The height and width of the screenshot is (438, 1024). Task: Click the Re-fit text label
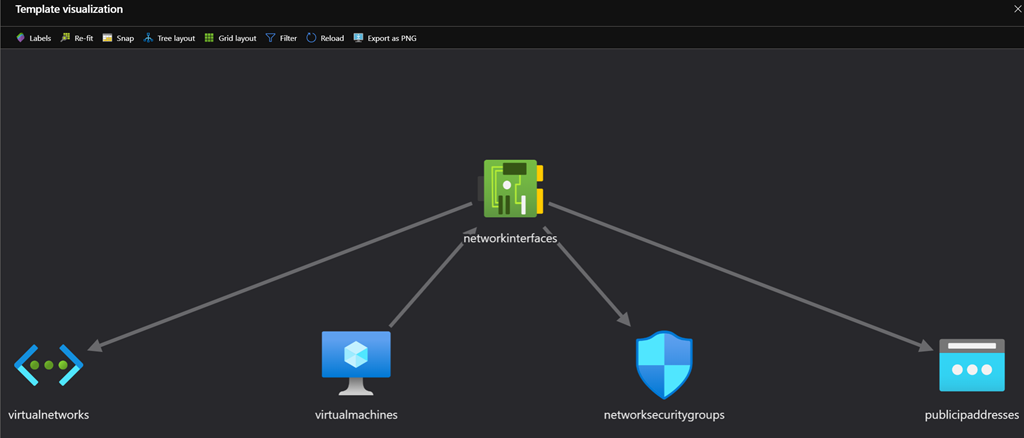84,39
